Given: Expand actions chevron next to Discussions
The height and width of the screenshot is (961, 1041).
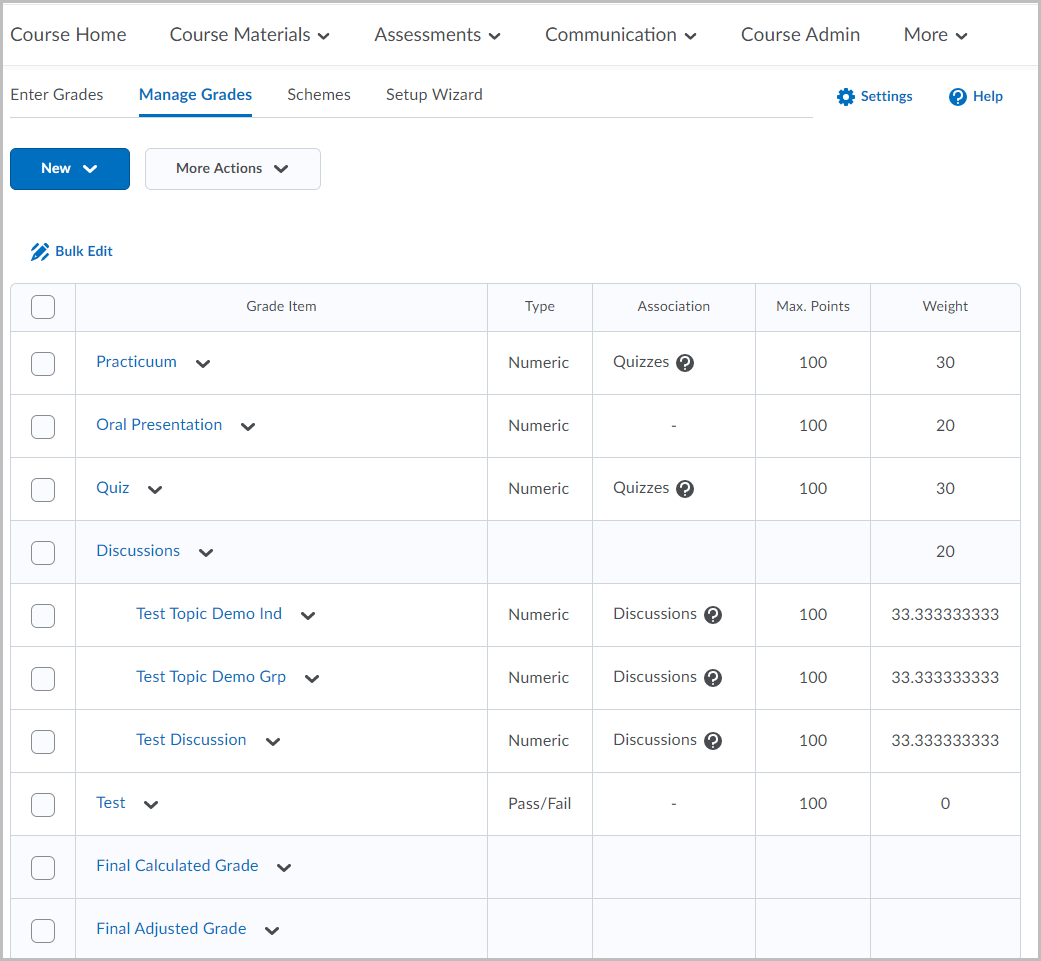Looking at the screenshot, I should pos(206,553).
